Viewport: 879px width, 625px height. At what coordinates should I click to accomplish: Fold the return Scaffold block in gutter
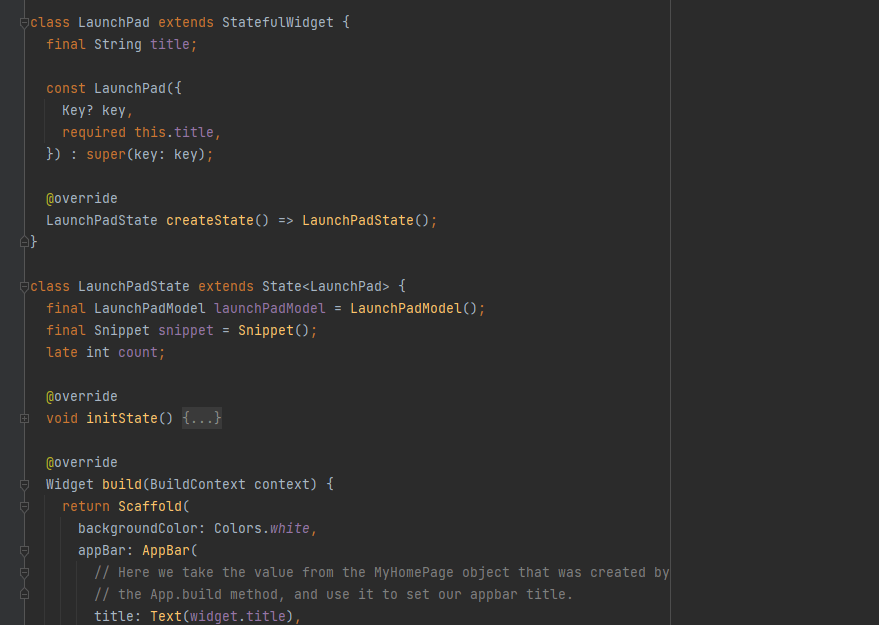[x=24, y=506]
